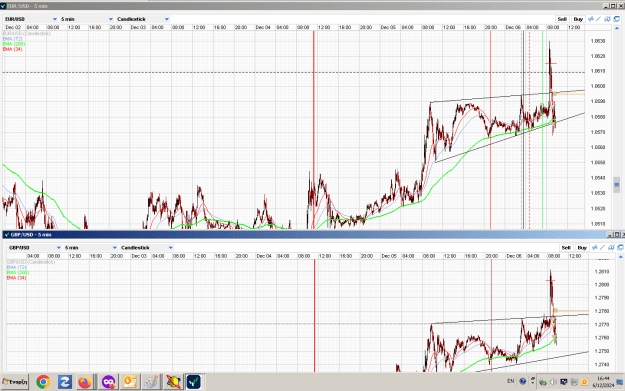The image size is (625, 391).
Task: Select EMA (34) legend in EUR/USD chart
Action: point(13,49)
